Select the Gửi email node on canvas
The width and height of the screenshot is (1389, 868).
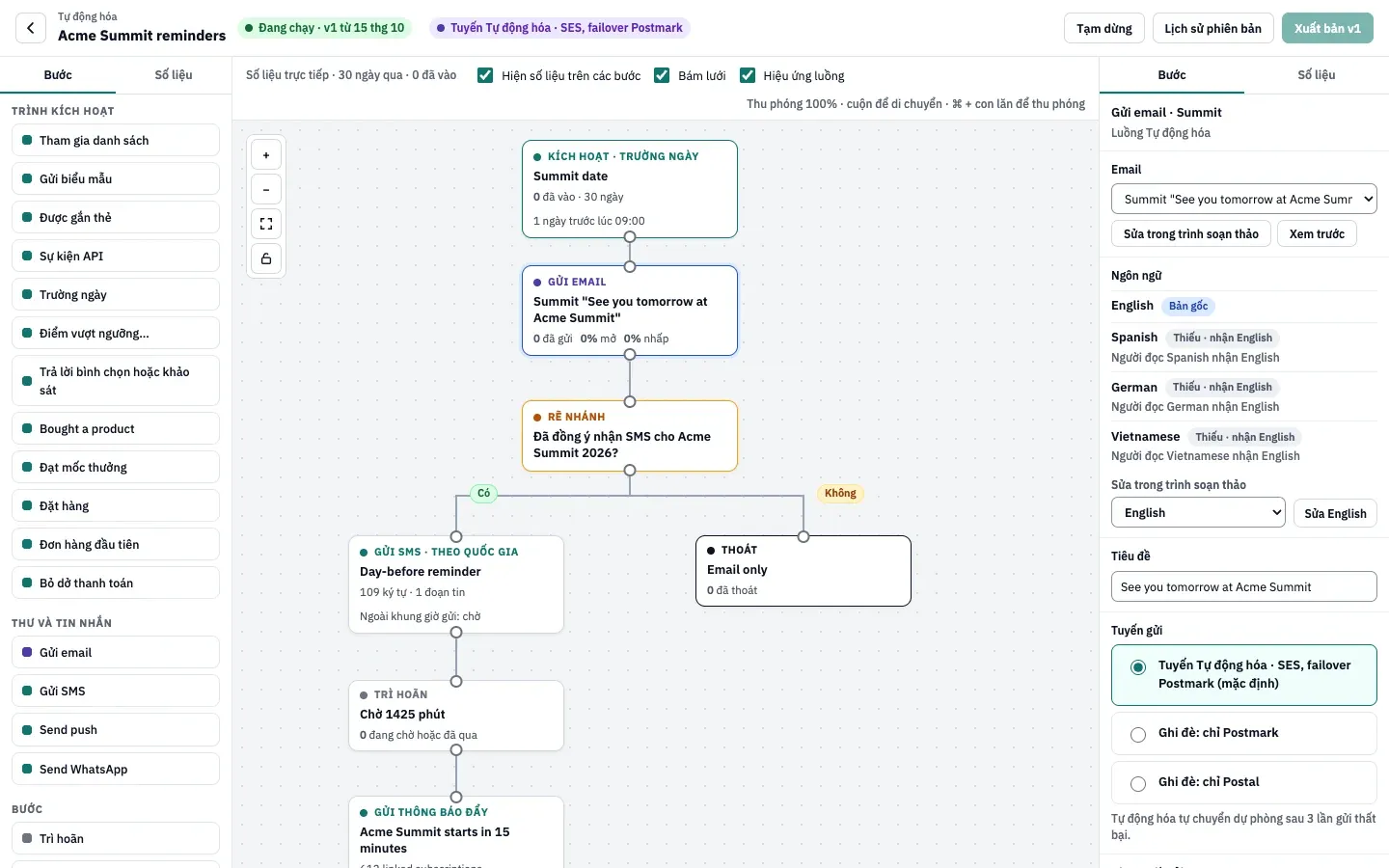pyautogui.click(x=630, y=311)
